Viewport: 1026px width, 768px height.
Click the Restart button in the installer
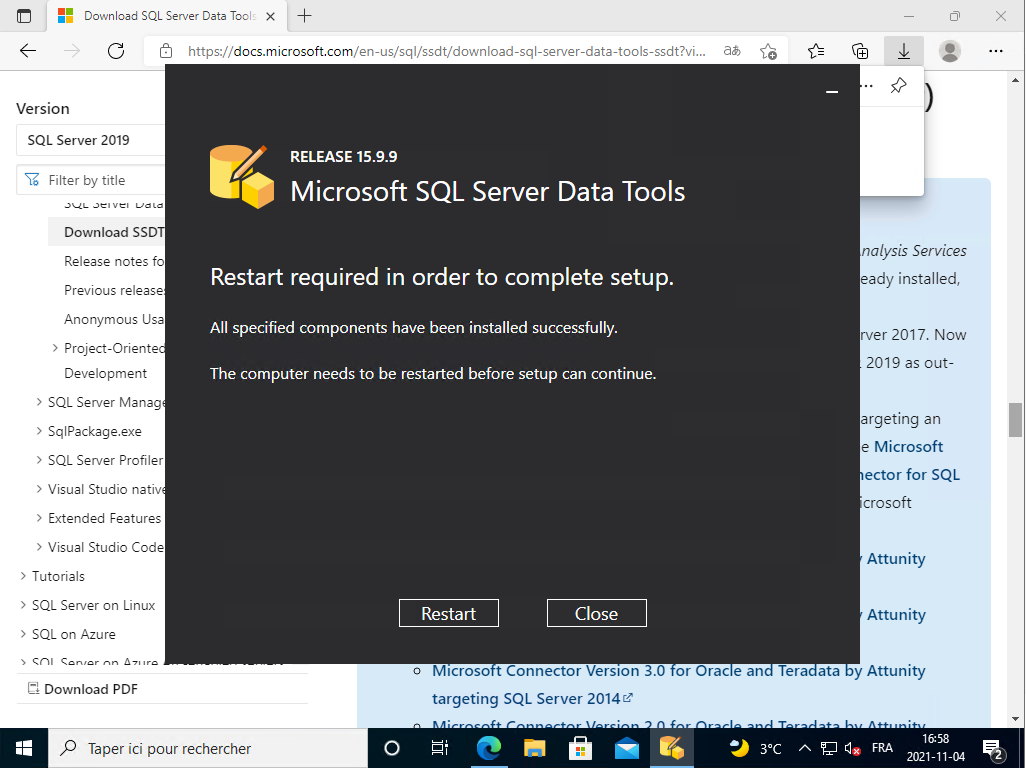448,613
